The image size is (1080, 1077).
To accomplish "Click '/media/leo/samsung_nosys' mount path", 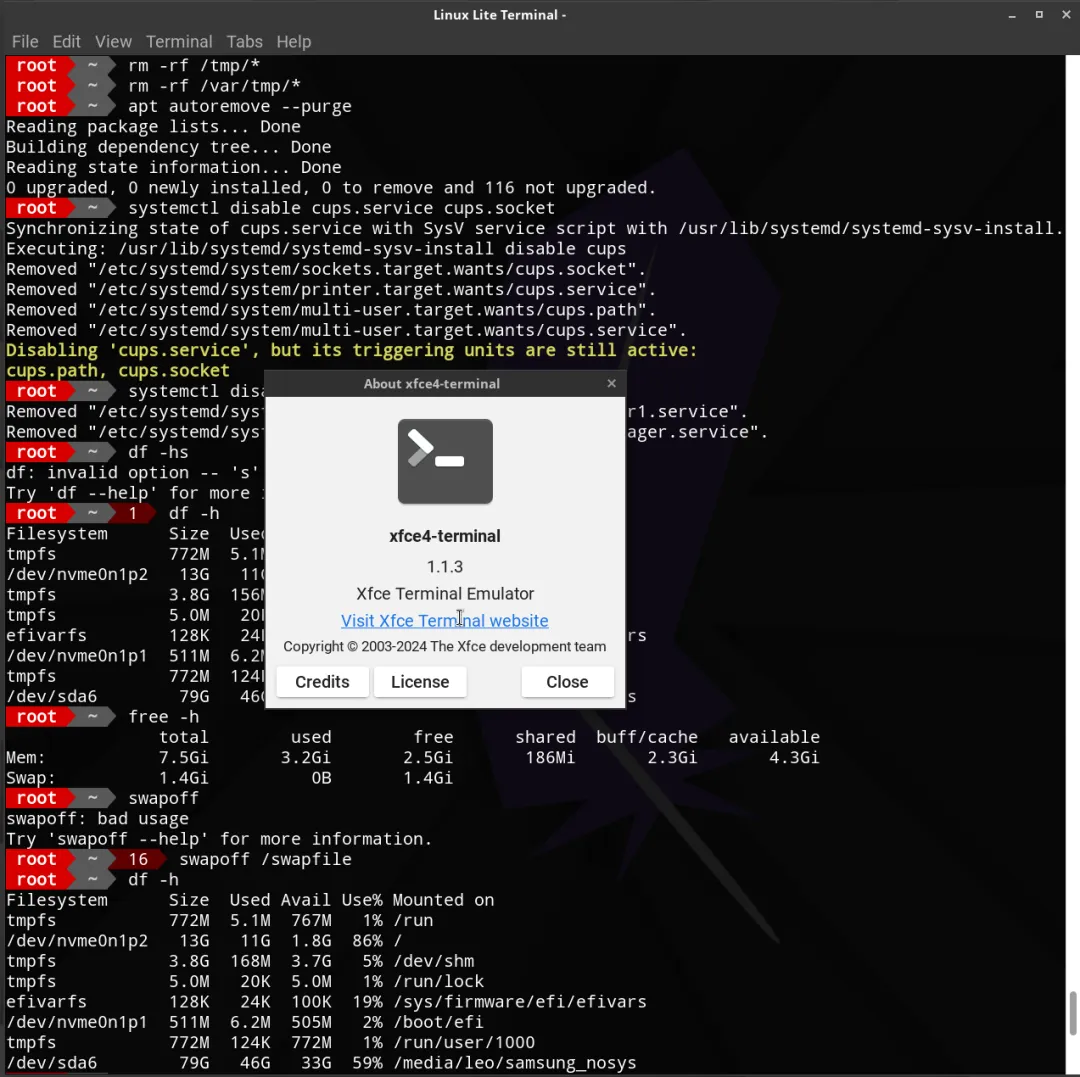I will [515, 1063].
